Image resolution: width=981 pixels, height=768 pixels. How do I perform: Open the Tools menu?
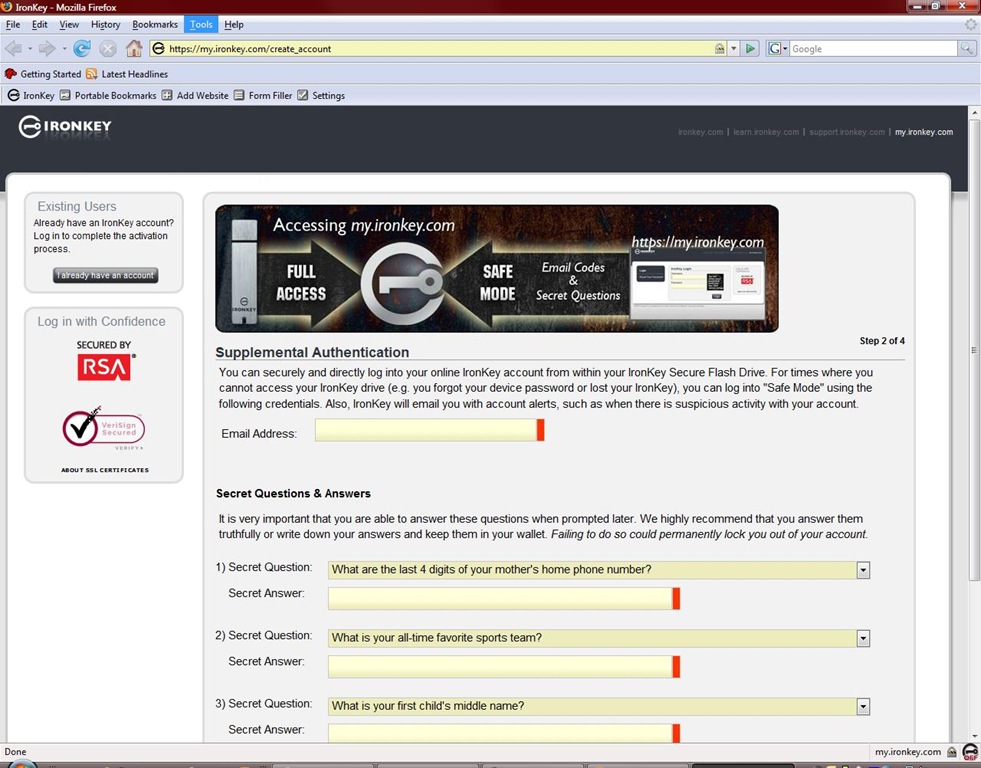(201, 24)
